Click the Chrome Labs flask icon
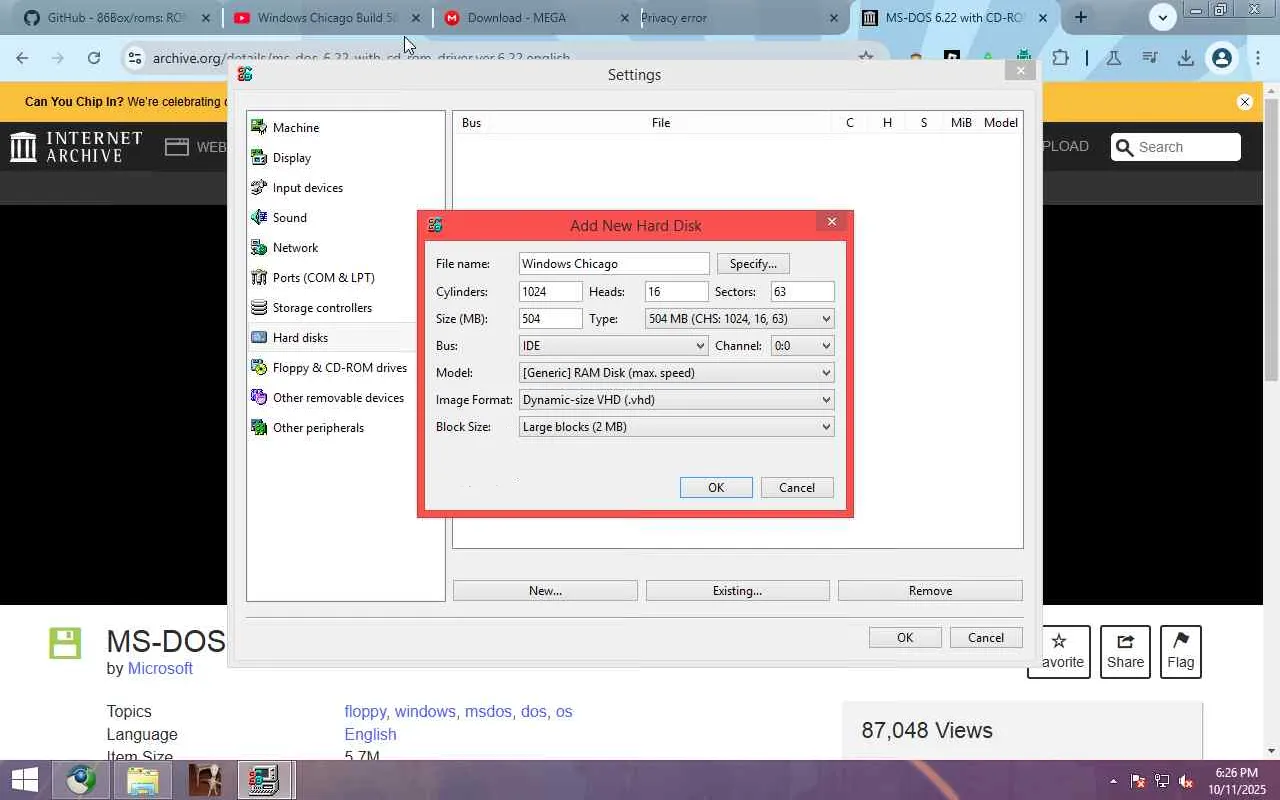The height and width of the screenshot is (800, 1280). 1114,58
